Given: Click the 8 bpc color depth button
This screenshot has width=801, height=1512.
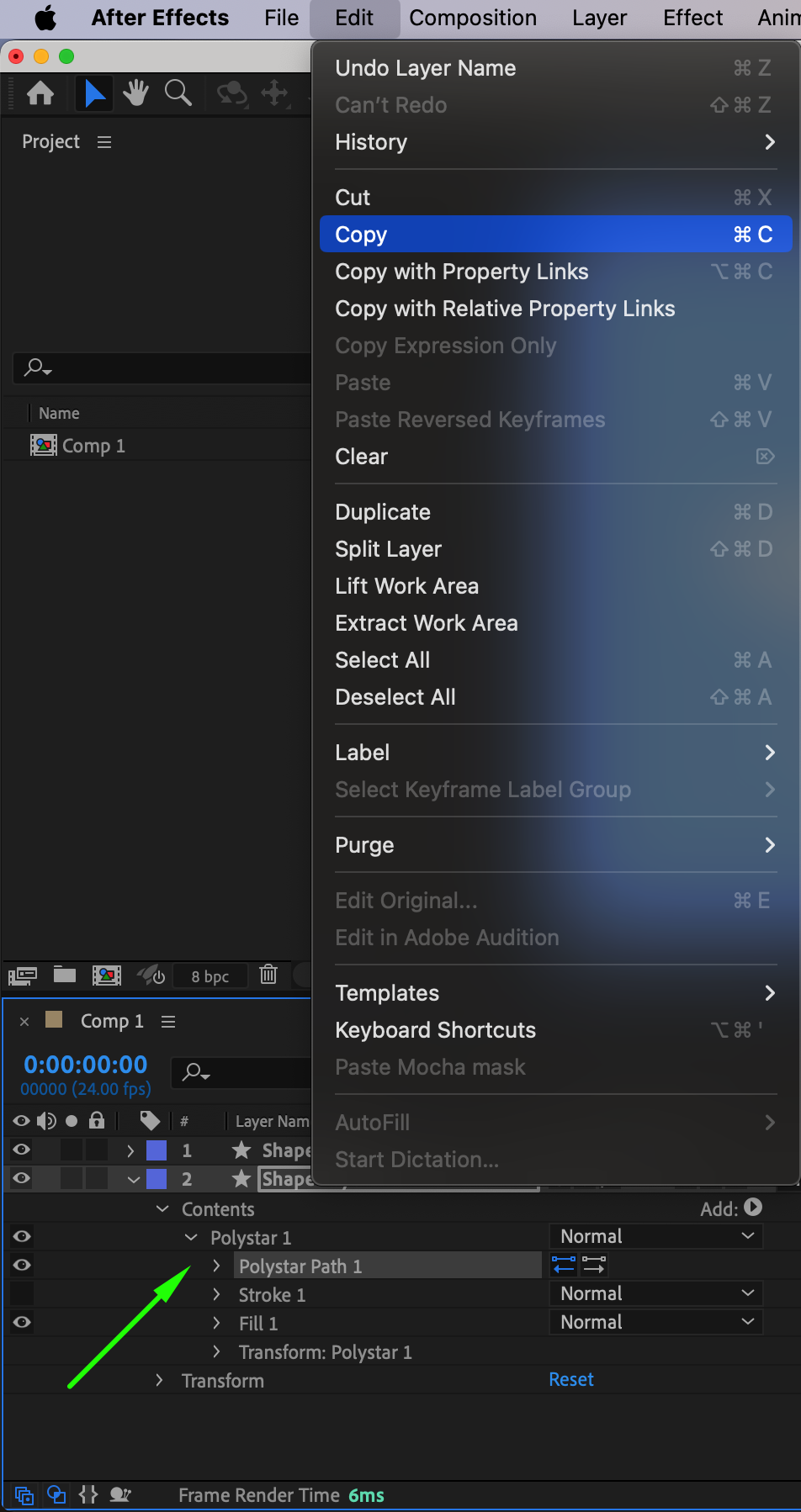Looking at the screenshot, I should 210,975.
